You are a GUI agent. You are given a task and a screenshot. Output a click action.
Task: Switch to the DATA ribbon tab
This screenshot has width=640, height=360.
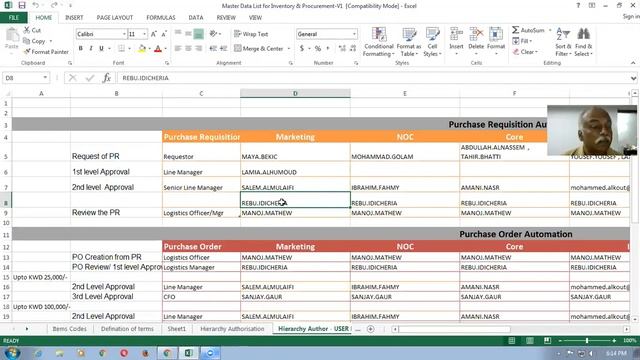(196, 18)
